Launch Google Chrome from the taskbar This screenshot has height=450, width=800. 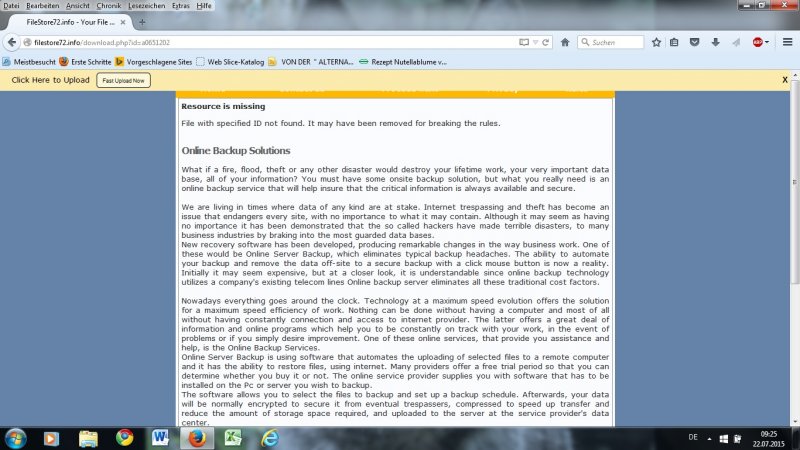(125, 437)
